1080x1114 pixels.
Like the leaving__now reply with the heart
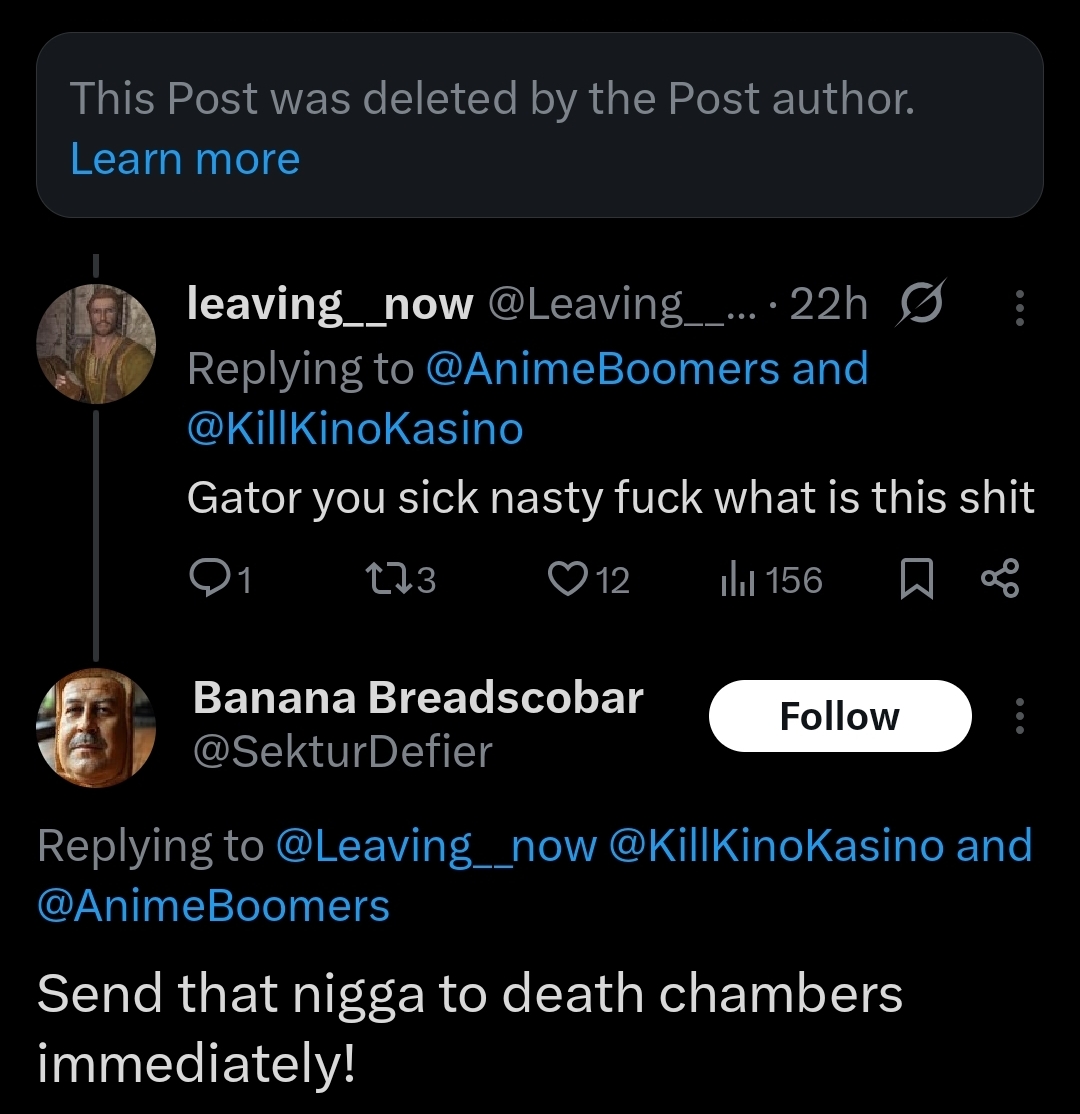[570, 579]
